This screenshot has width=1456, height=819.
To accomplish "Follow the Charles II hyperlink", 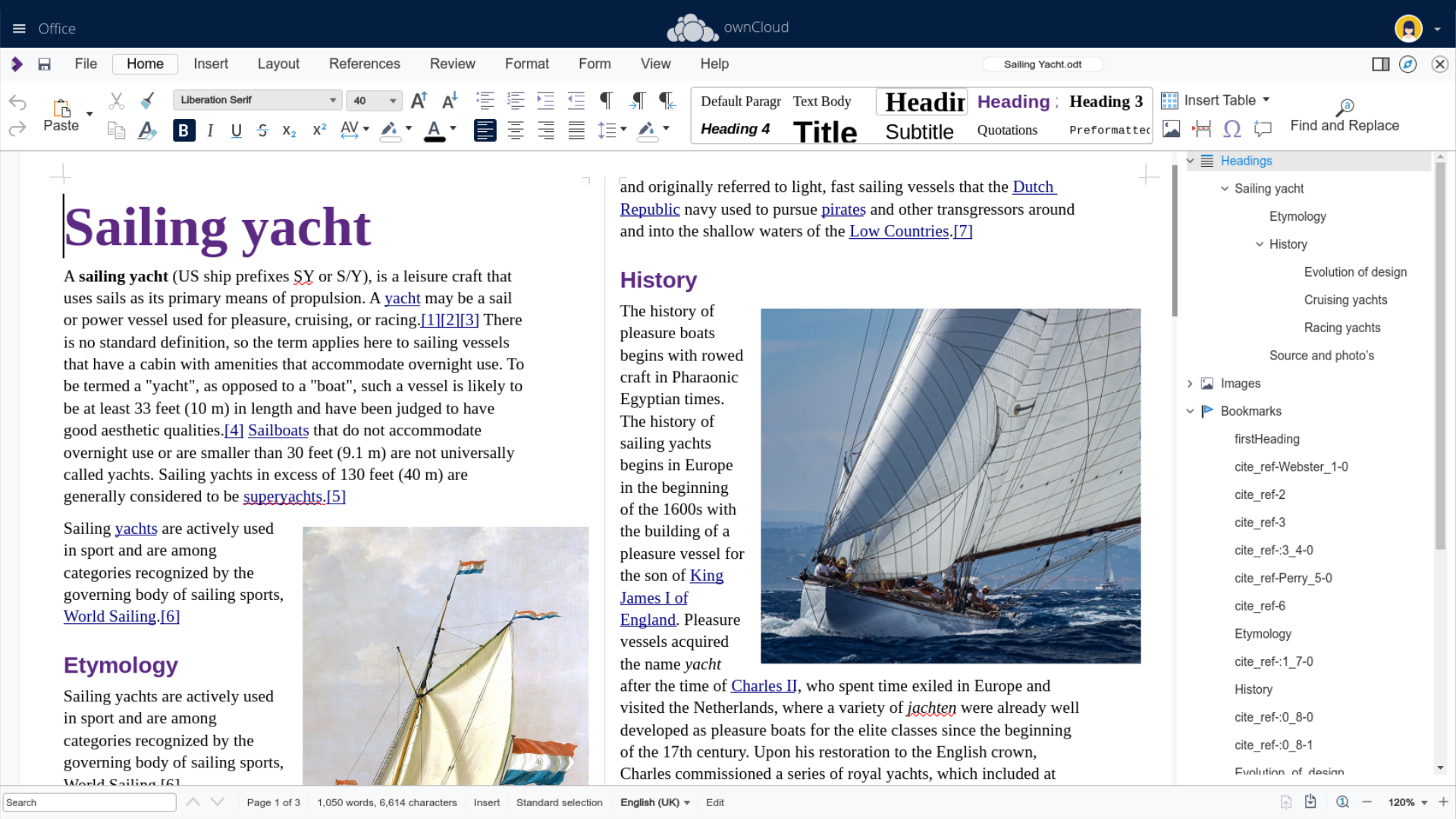I will click(x=764, y=686).
